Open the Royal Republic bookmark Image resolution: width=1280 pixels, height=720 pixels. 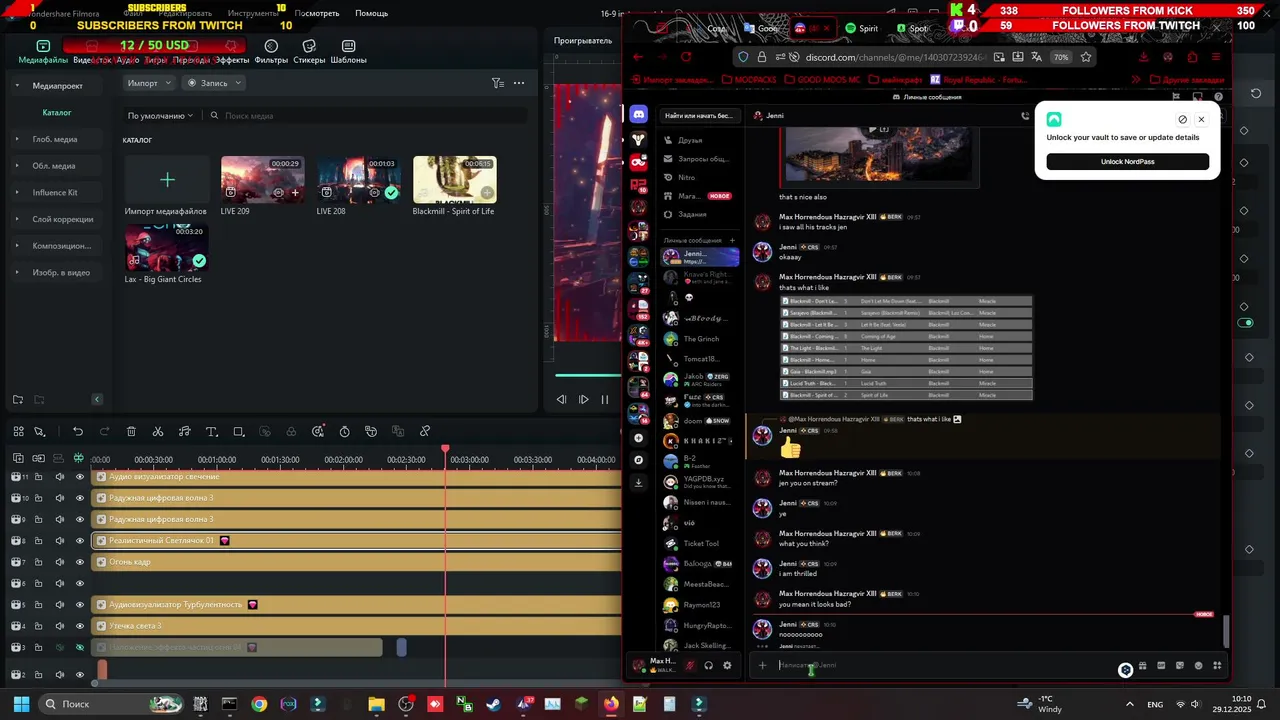(x=979, y=79)
